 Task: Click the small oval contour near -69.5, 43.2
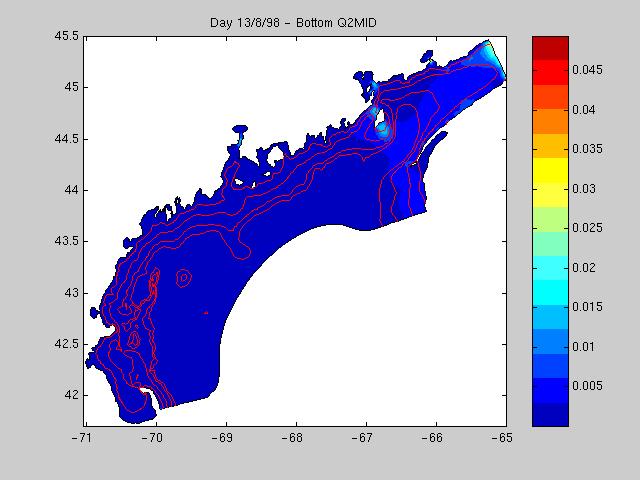[x=183, y=278]
